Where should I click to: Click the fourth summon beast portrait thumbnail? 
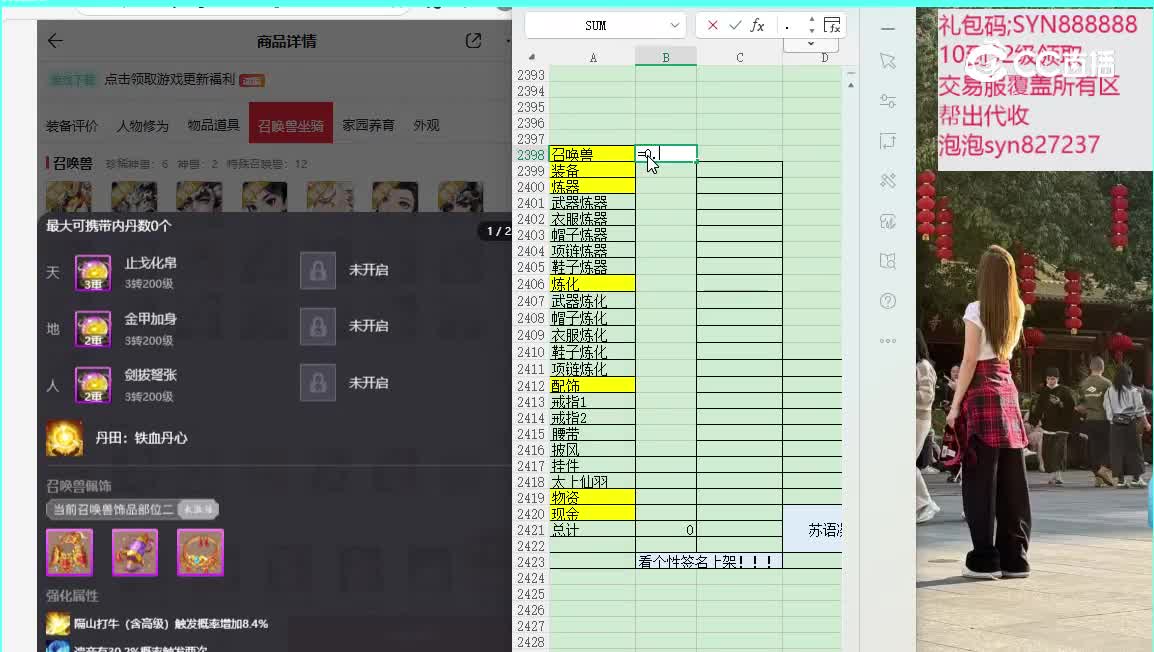(265, 196)
